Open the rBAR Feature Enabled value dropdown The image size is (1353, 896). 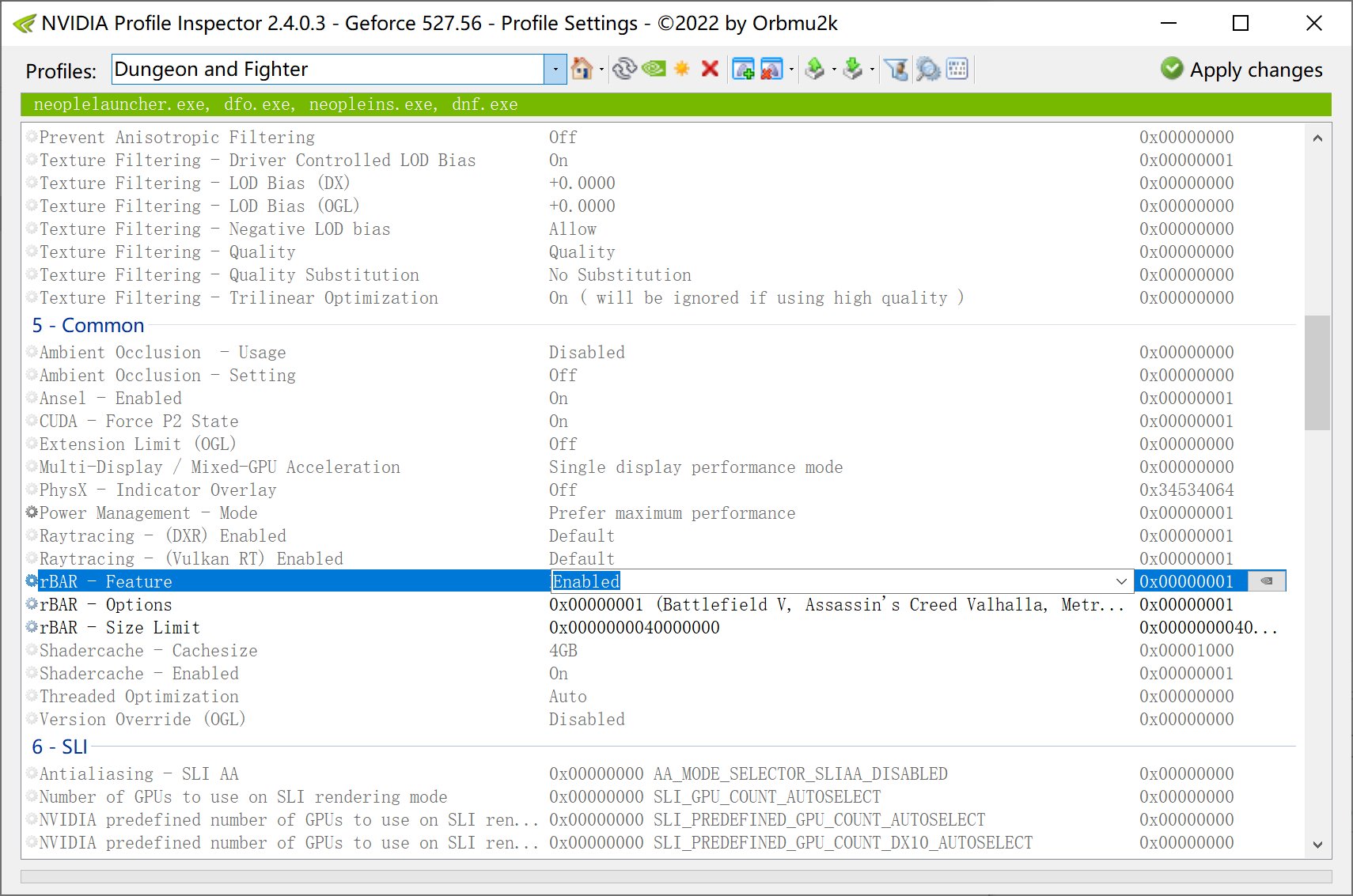coord(1121,581)
